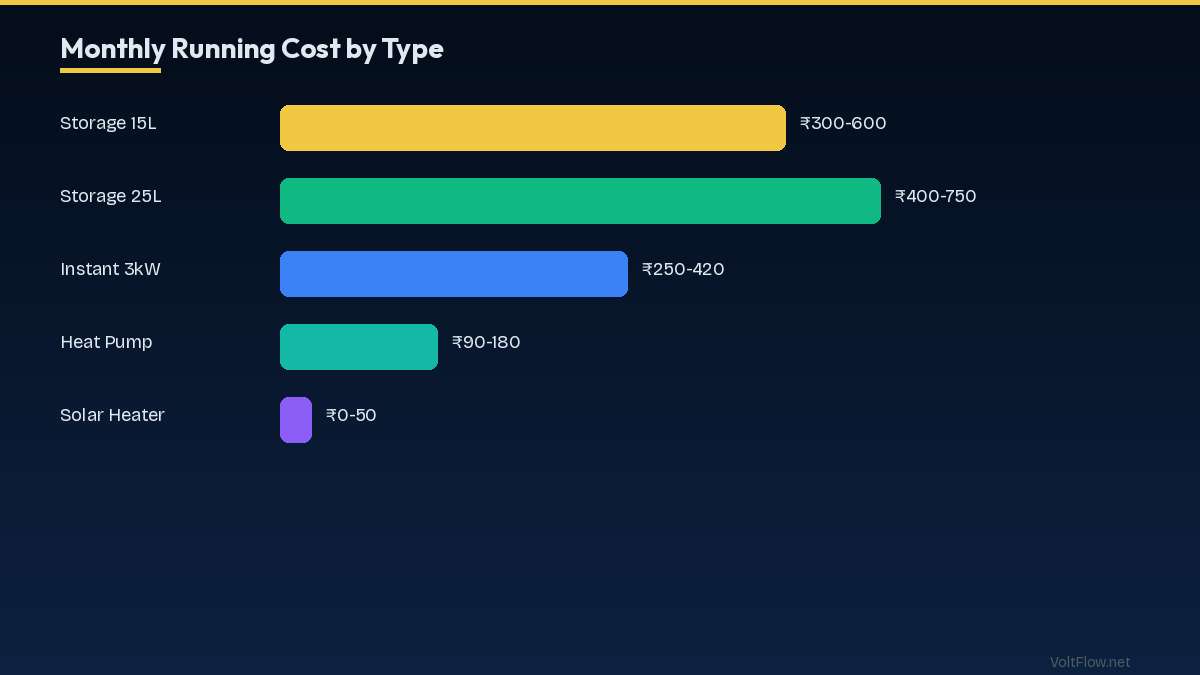The width and height of the screenshot is (1200, 675).
Task: Select the 'Instant 3kW' row label
Action: tap(110, 270)
